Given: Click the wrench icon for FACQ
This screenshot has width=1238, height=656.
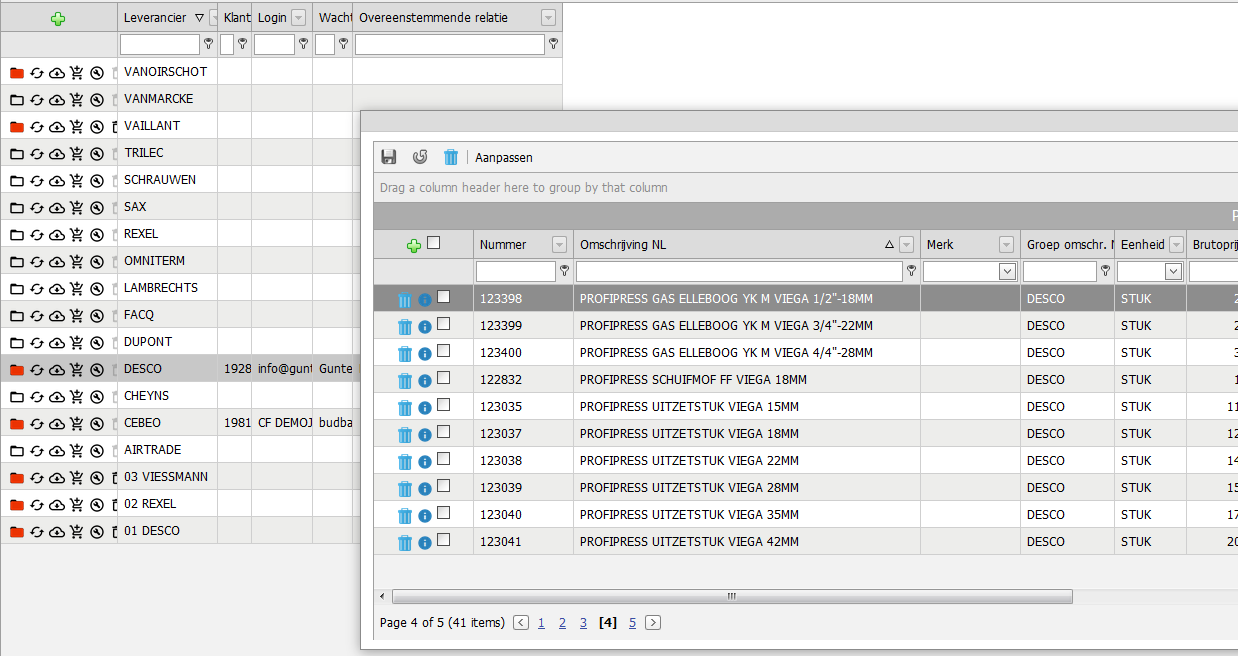Looking at the screenshot, I should [x=97, y=315].
